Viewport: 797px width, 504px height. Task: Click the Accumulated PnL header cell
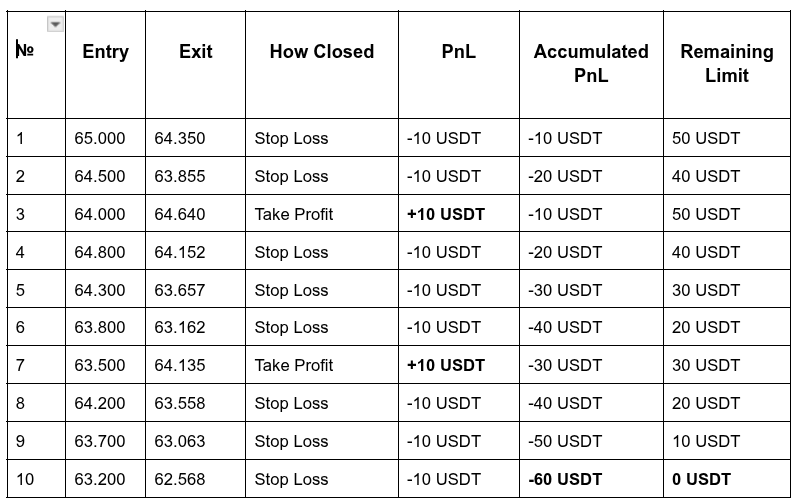(x=590, y=63)
